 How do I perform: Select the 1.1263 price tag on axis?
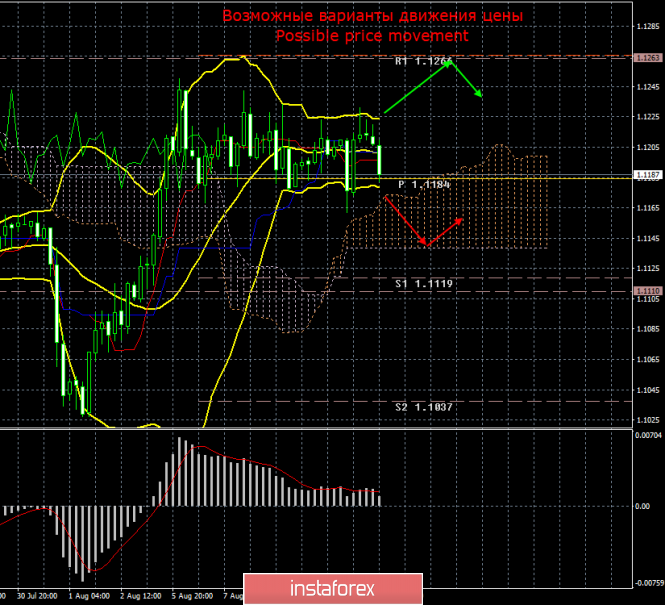[x=647, y=58]
